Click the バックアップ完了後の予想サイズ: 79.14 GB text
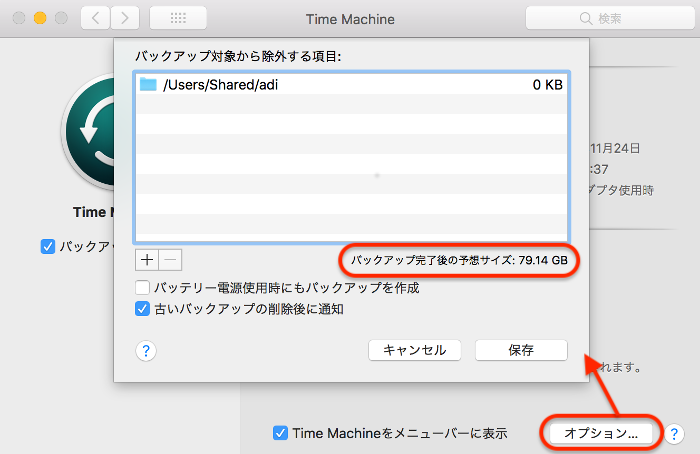This screenshot has height=454, width=700. (459, 260)
